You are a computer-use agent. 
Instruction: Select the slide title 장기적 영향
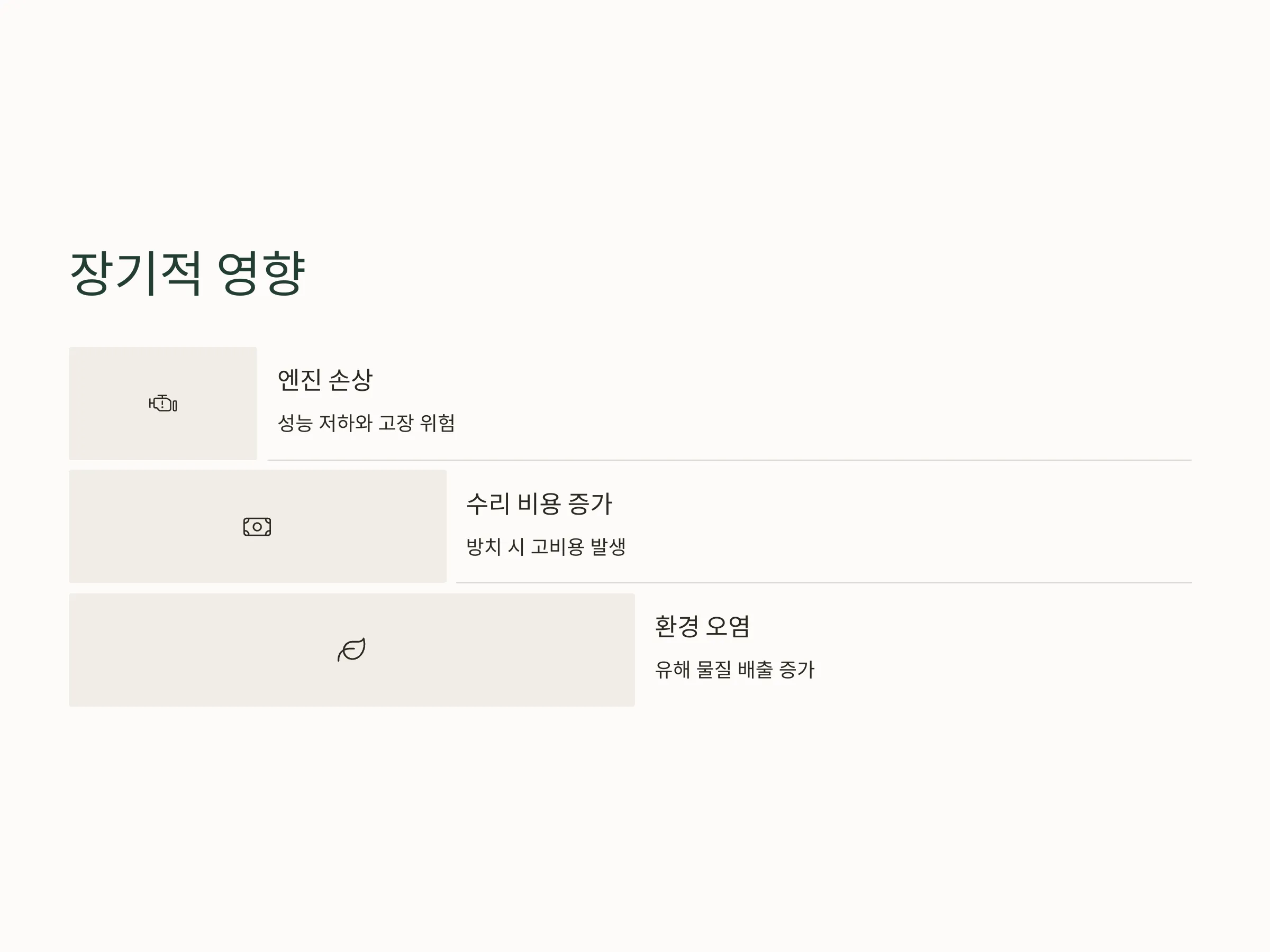pos(187,273)
